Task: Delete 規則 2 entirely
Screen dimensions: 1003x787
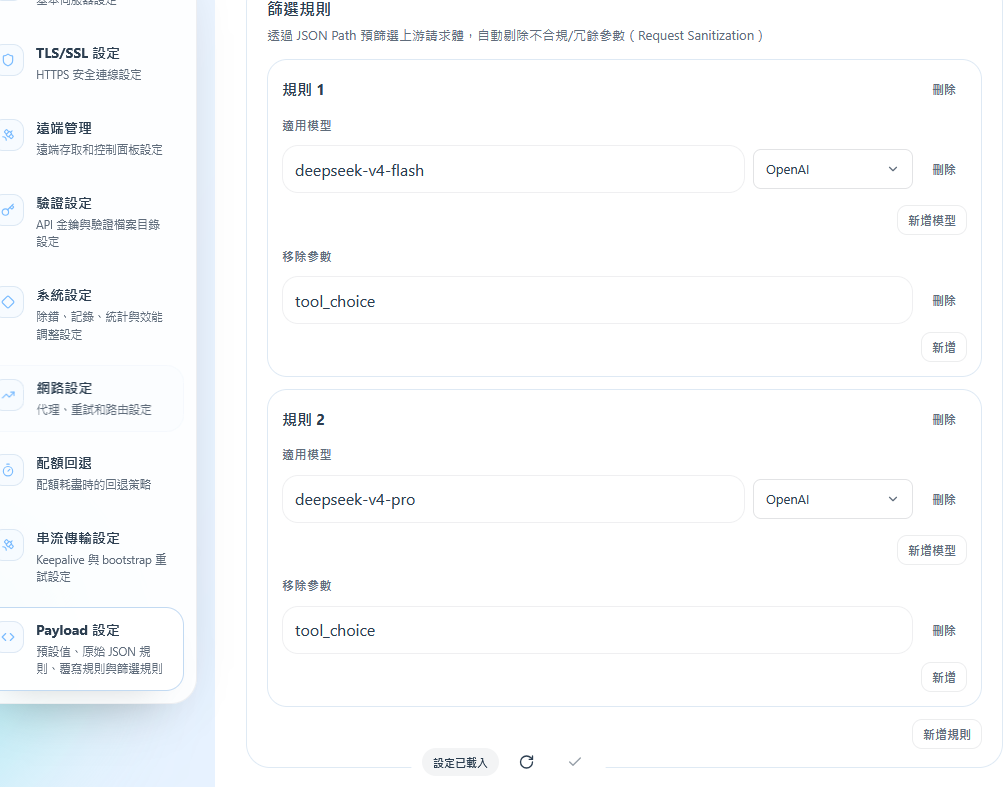Action: pyautogui.click(x=944, y=420)
